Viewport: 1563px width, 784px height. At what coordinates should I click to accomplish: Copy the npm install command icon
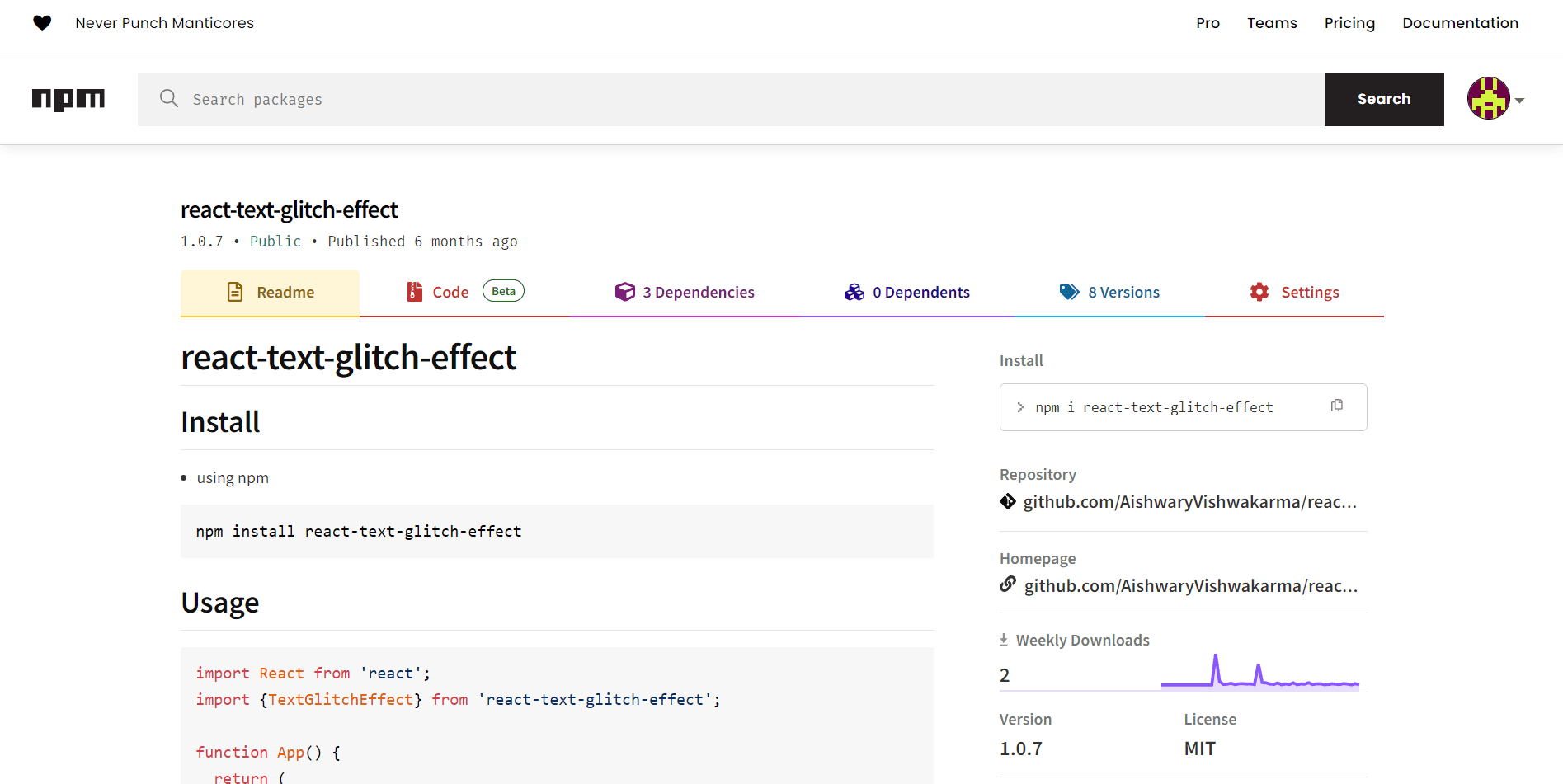tap(1337, 406)
